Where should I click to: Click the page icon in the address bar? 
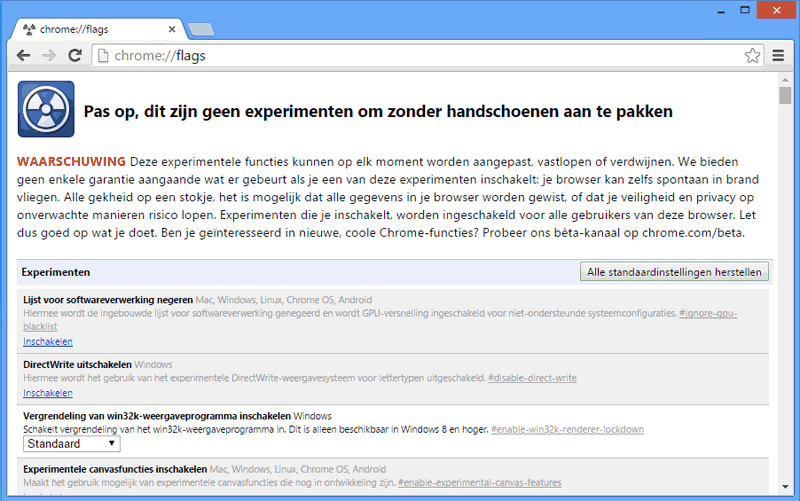(x=103, y=56)
